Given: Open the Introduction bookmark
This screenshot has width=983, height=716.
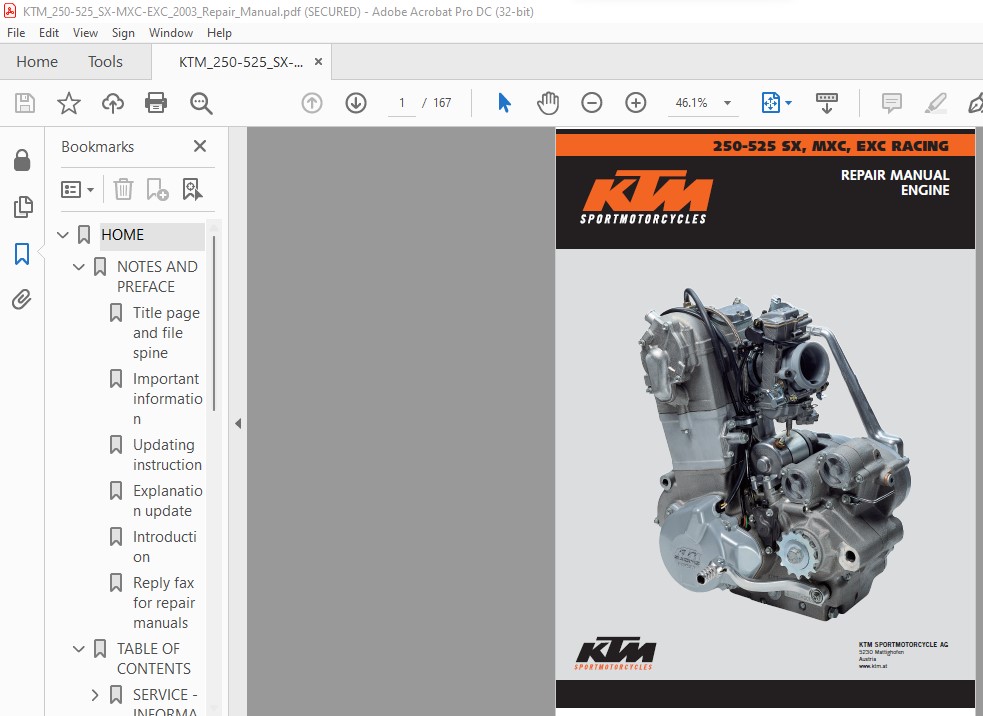Looking at the screenshot, I should (165, 547).
